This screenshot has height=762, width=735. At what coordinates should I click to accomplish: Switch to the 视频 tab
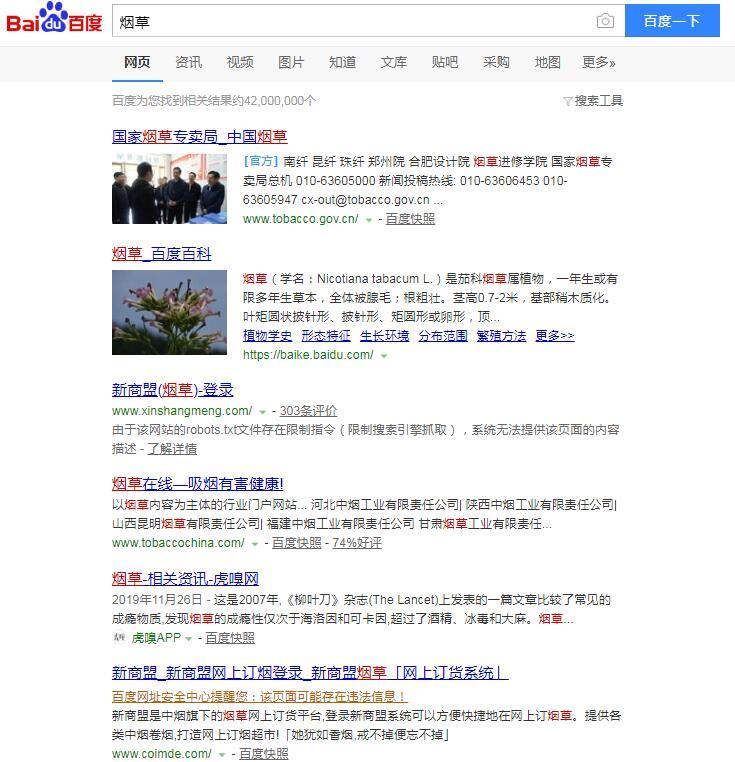point(240,62)
